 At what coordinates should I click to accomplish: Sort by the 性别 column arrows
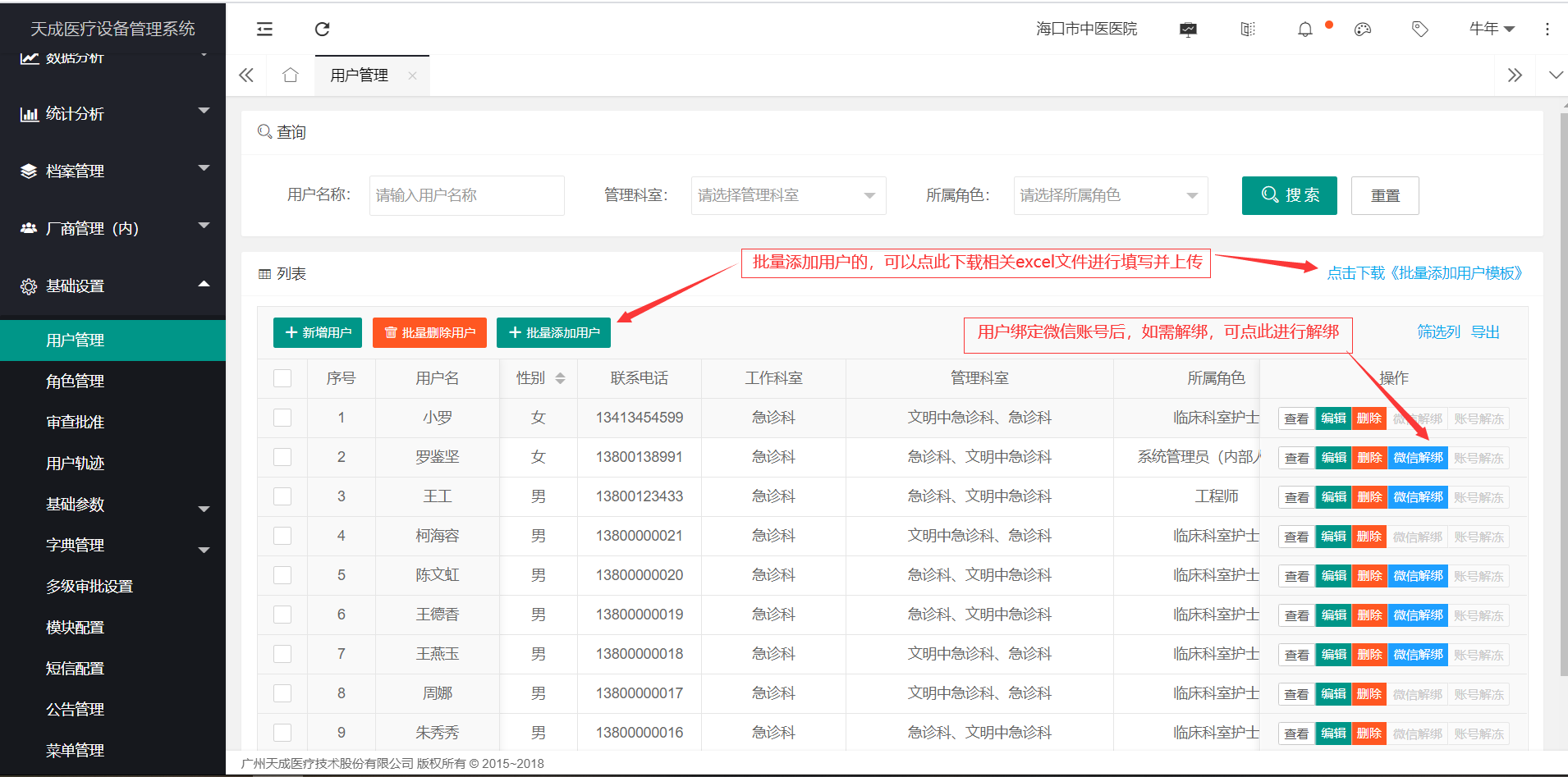tap(560, 378)
